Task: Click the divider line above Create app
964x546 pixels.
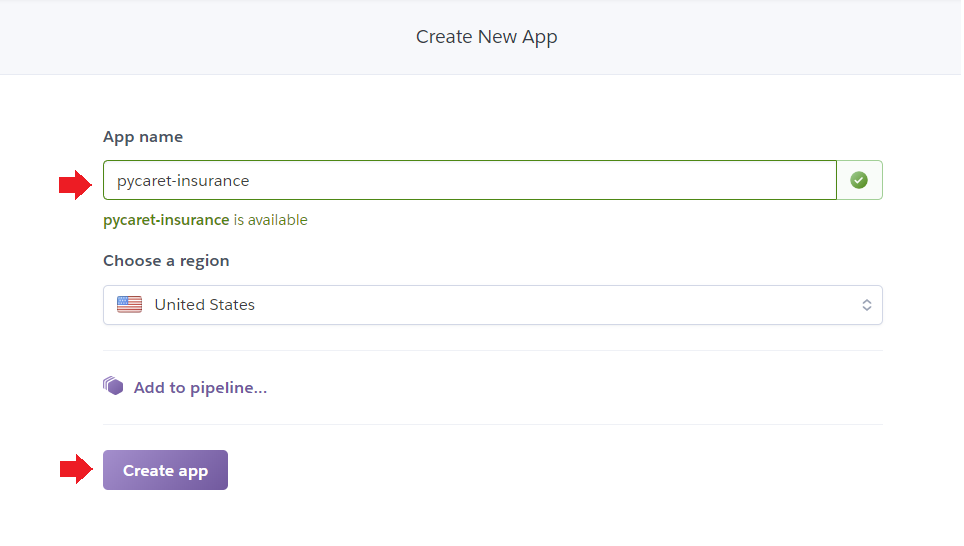Action: tap(492, 424)
